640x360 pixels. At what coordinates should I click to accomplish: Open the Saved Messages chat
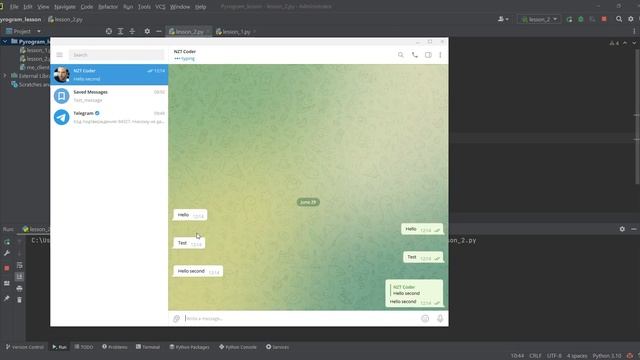tap(109, 96)
